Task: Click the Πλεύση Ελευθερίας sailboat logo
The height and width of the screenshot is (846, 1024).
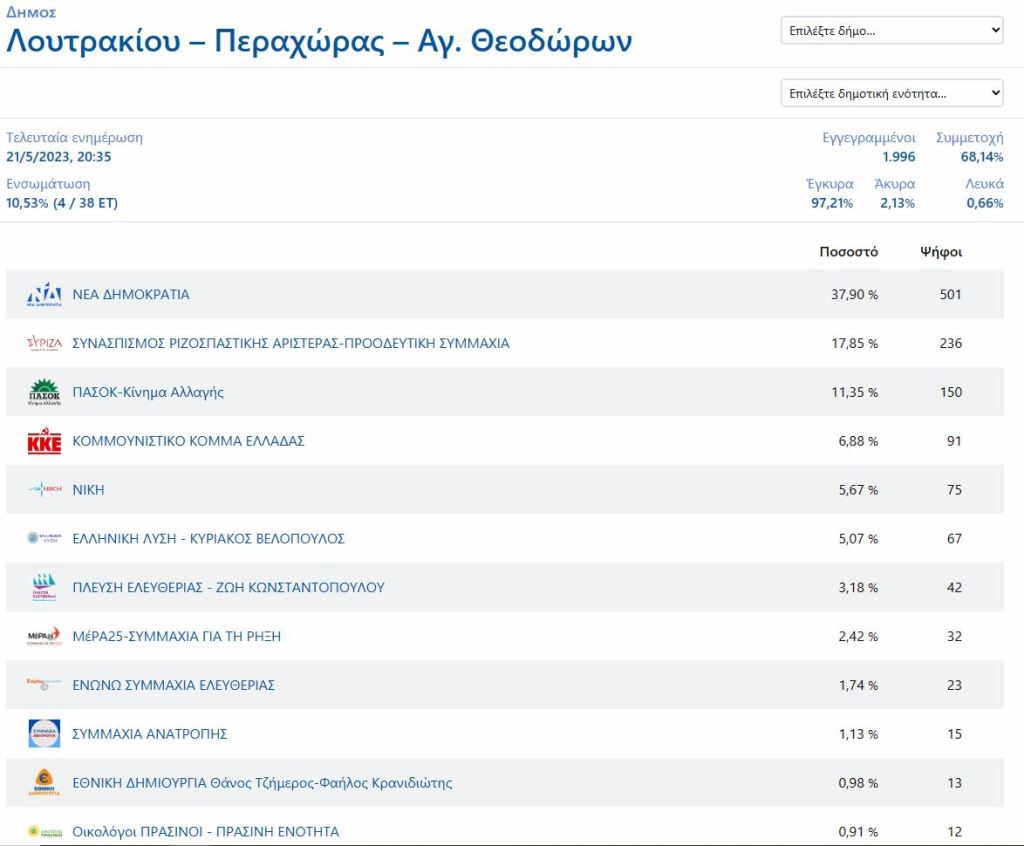Action: coord(44,588)
